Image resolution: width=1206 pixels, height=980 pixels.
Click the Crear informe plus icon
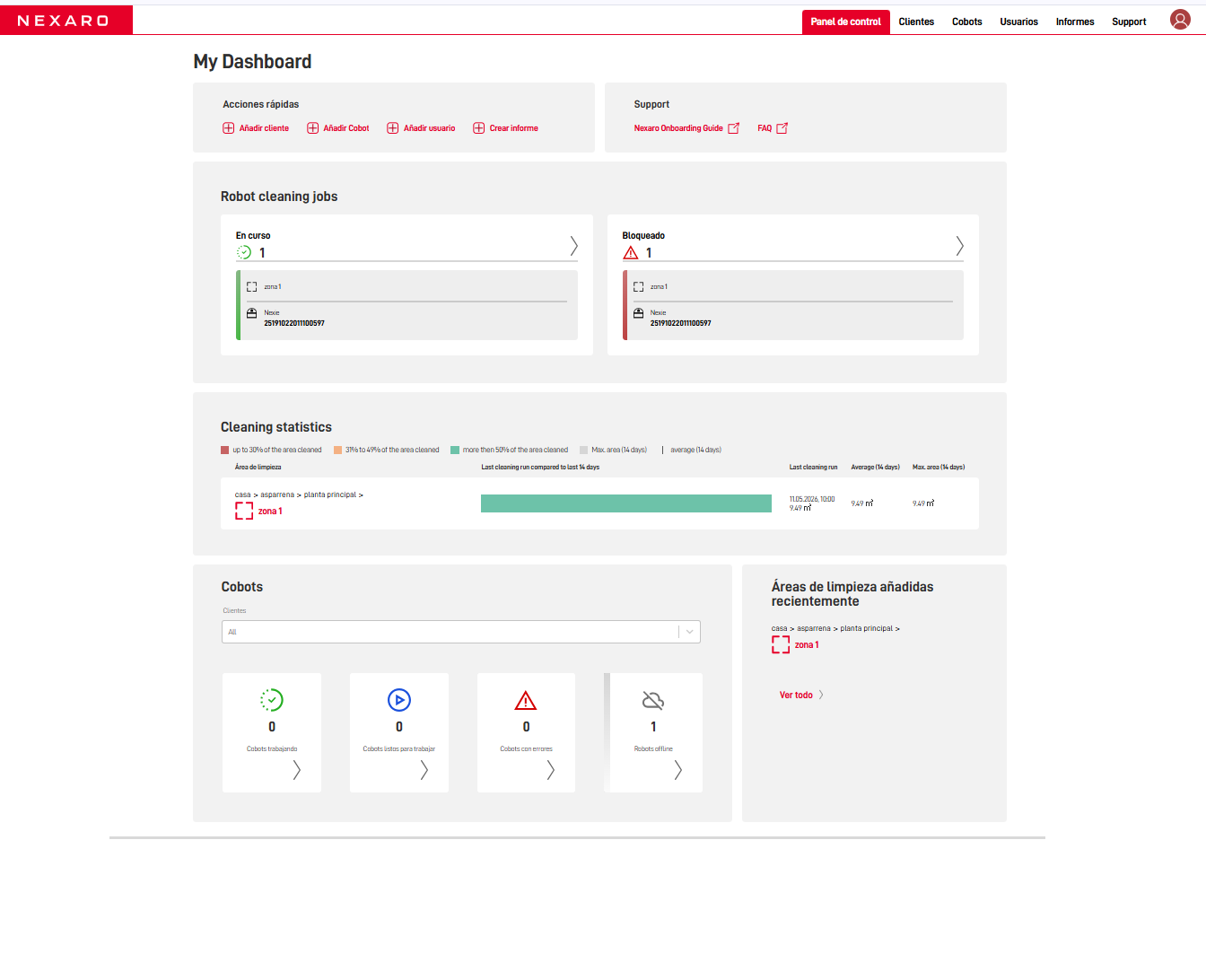[479, 128]
